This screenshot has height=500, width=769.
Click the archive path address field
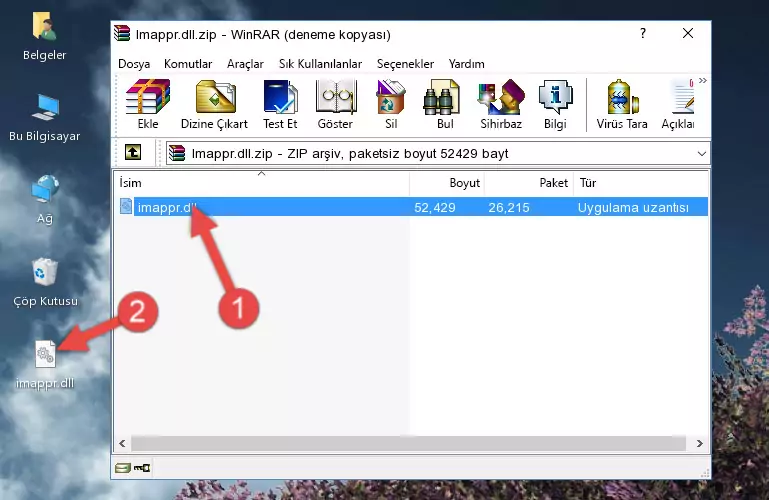tap(437, 153)
